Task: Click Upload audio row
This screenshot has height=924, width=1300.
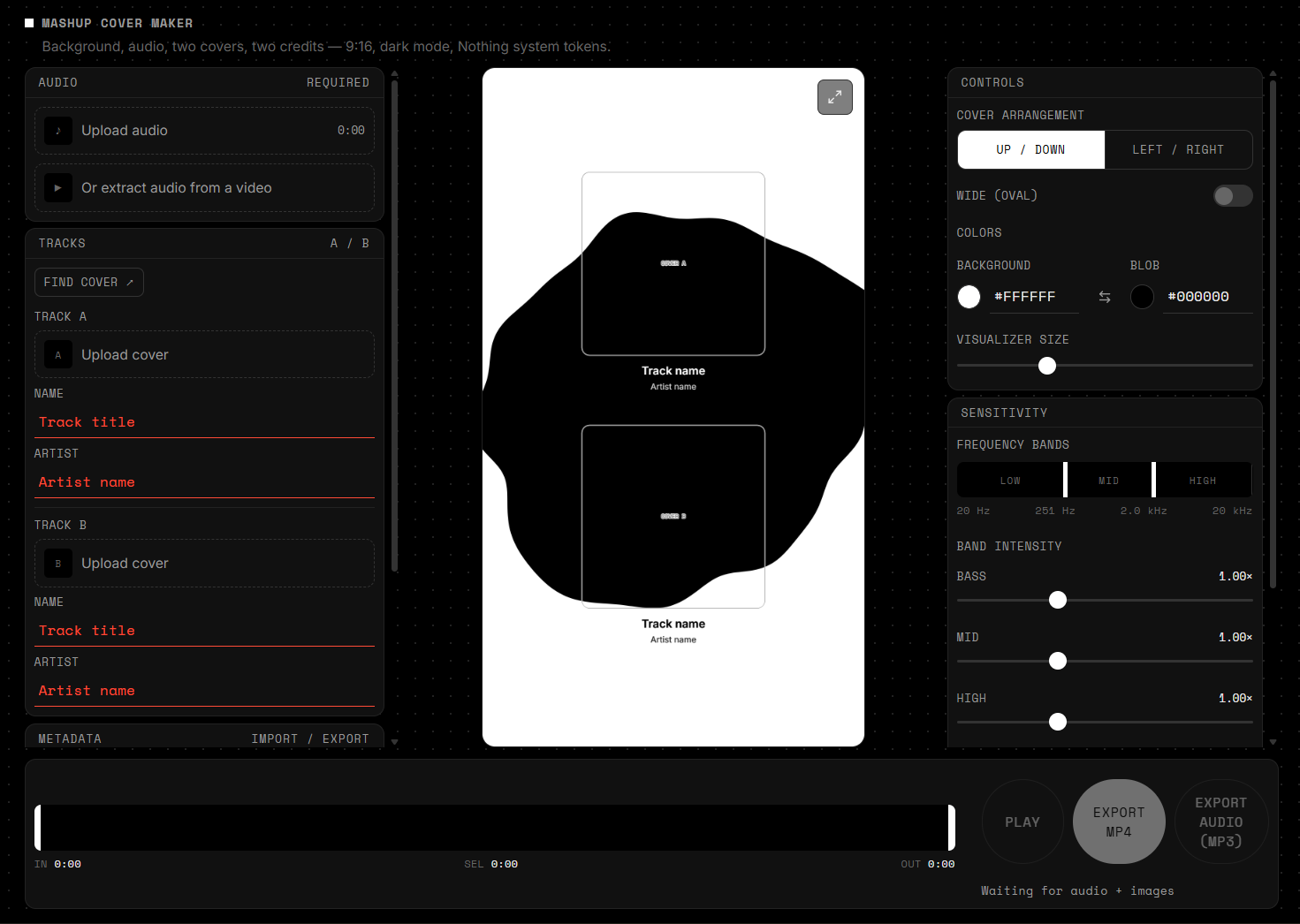Action: [x=204, y=131]
